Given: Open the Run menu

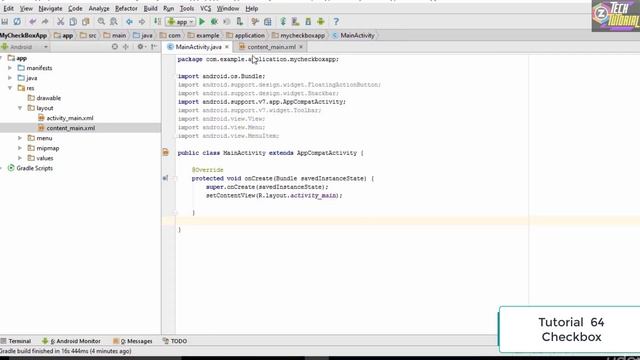Looking at the screenshot, I should pos(168,8).
